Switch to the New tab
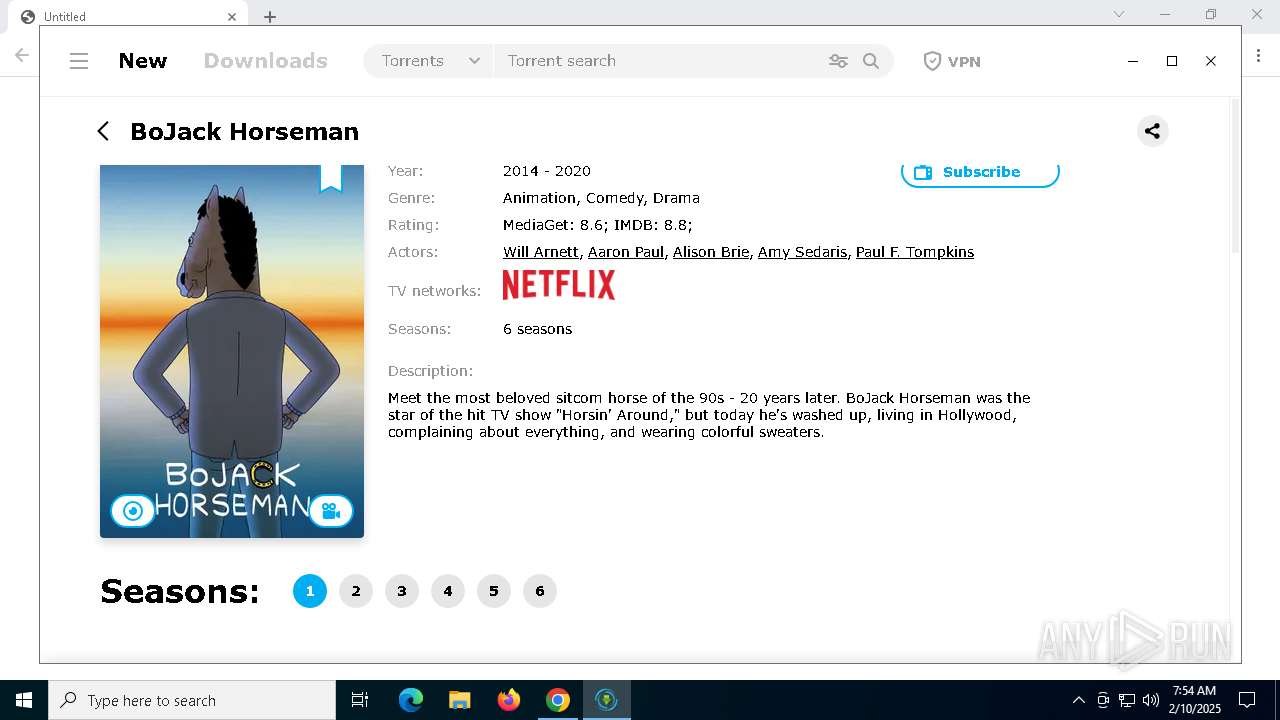The width and height of the screenshot is (1280, 720). [x=143, y=61]
